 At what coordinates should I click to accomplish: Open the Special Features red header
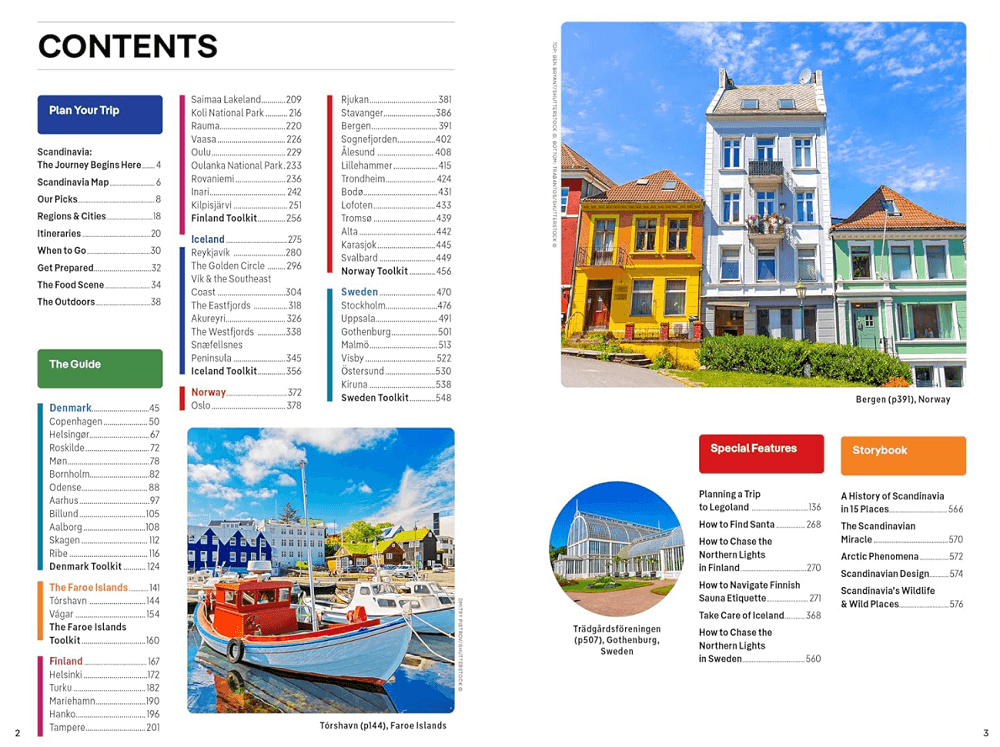tap(761, 452)
